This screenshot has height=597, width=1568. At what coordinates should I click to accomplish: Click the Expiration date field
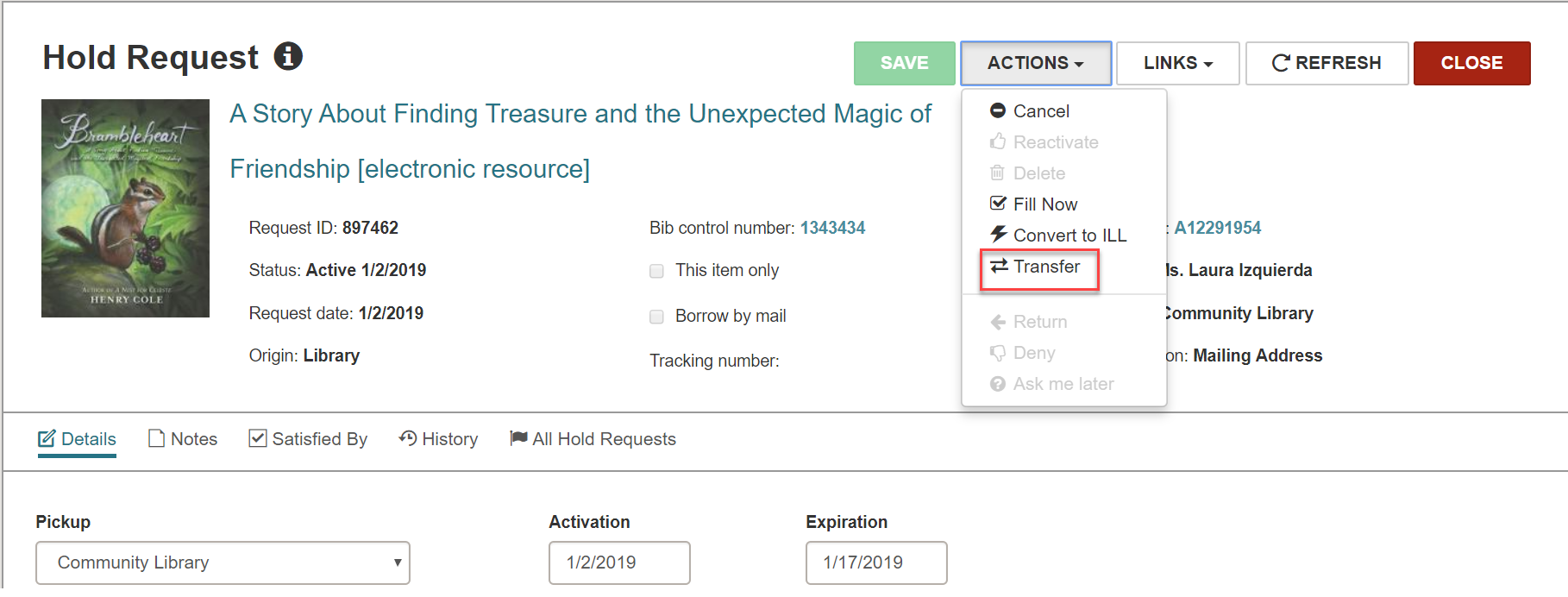tap(876, 562)
